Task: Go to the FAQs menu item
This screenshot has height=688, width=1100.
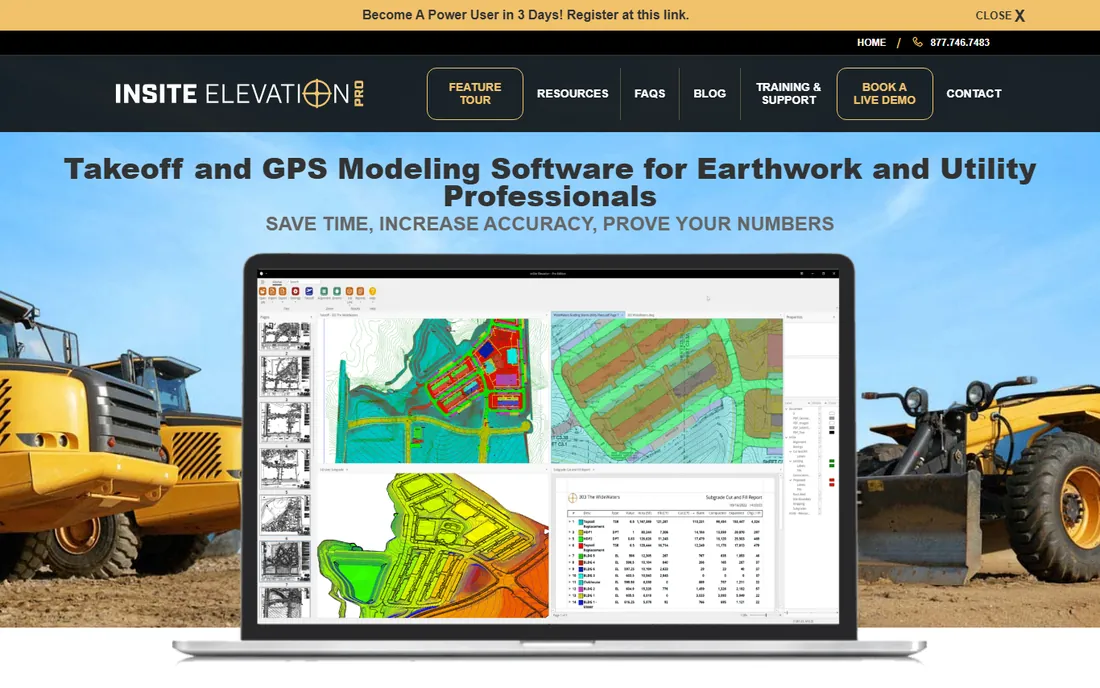Action: (x=650, y=93)
